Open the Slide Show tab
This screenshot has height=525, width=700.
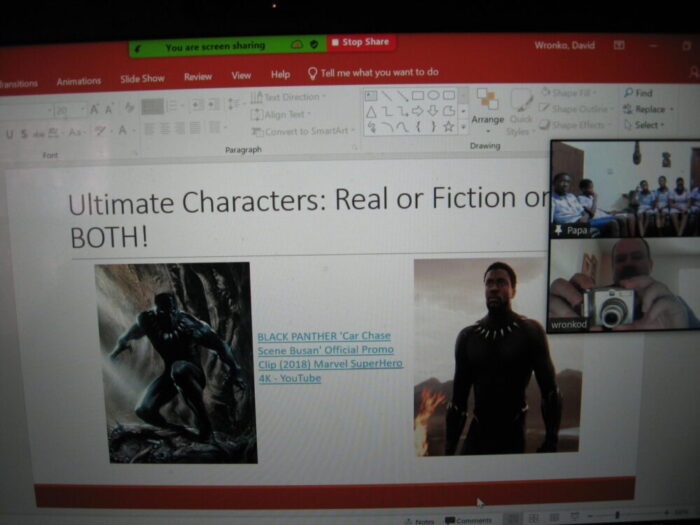coord(143,79)
